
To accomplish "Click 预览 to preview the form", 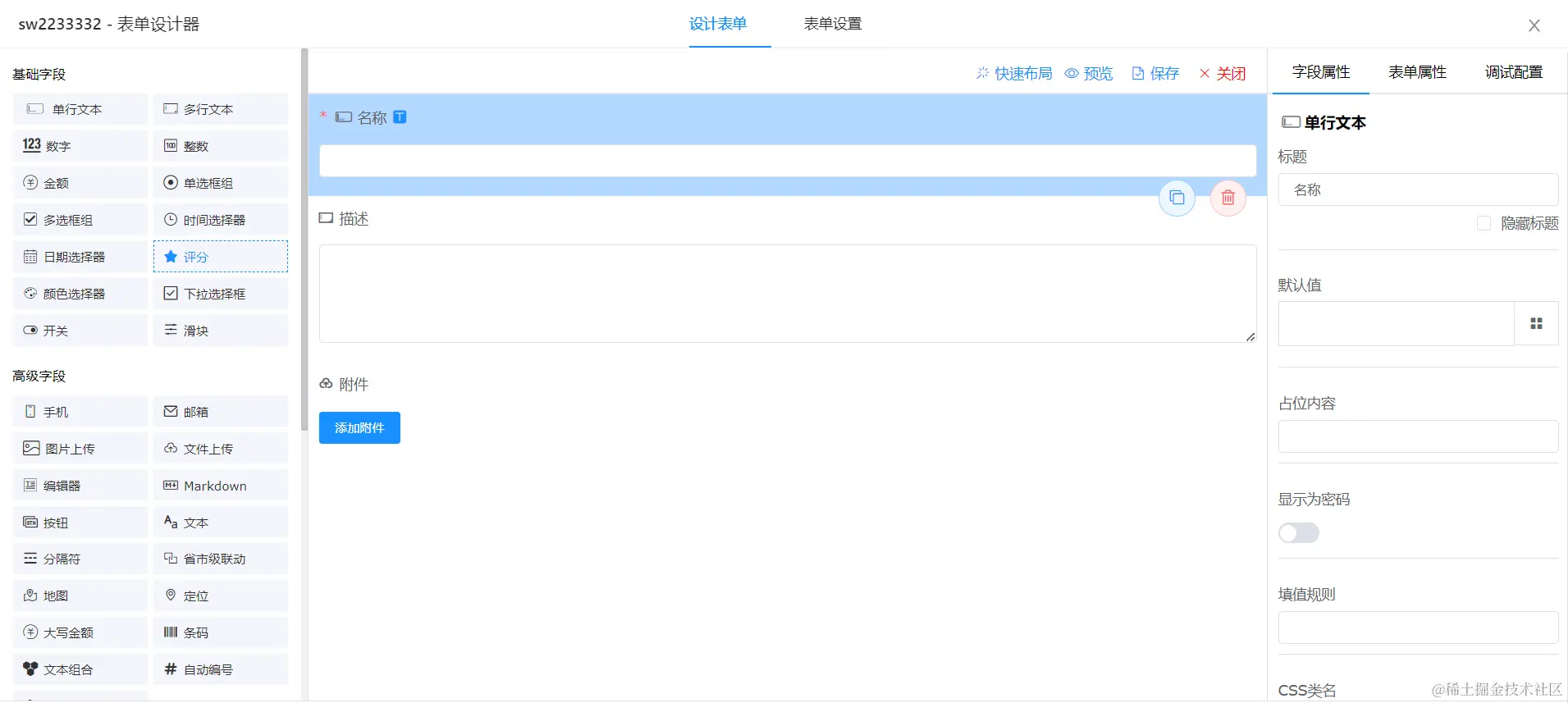I will coord(1089,74).
